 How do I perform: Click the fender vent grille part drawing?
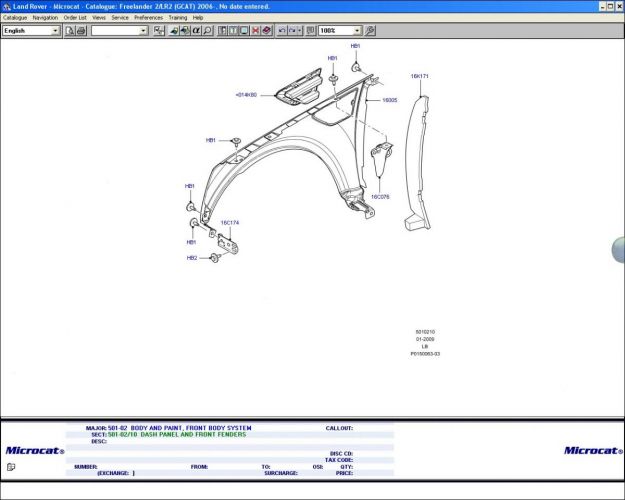click(x=299, y=88)
